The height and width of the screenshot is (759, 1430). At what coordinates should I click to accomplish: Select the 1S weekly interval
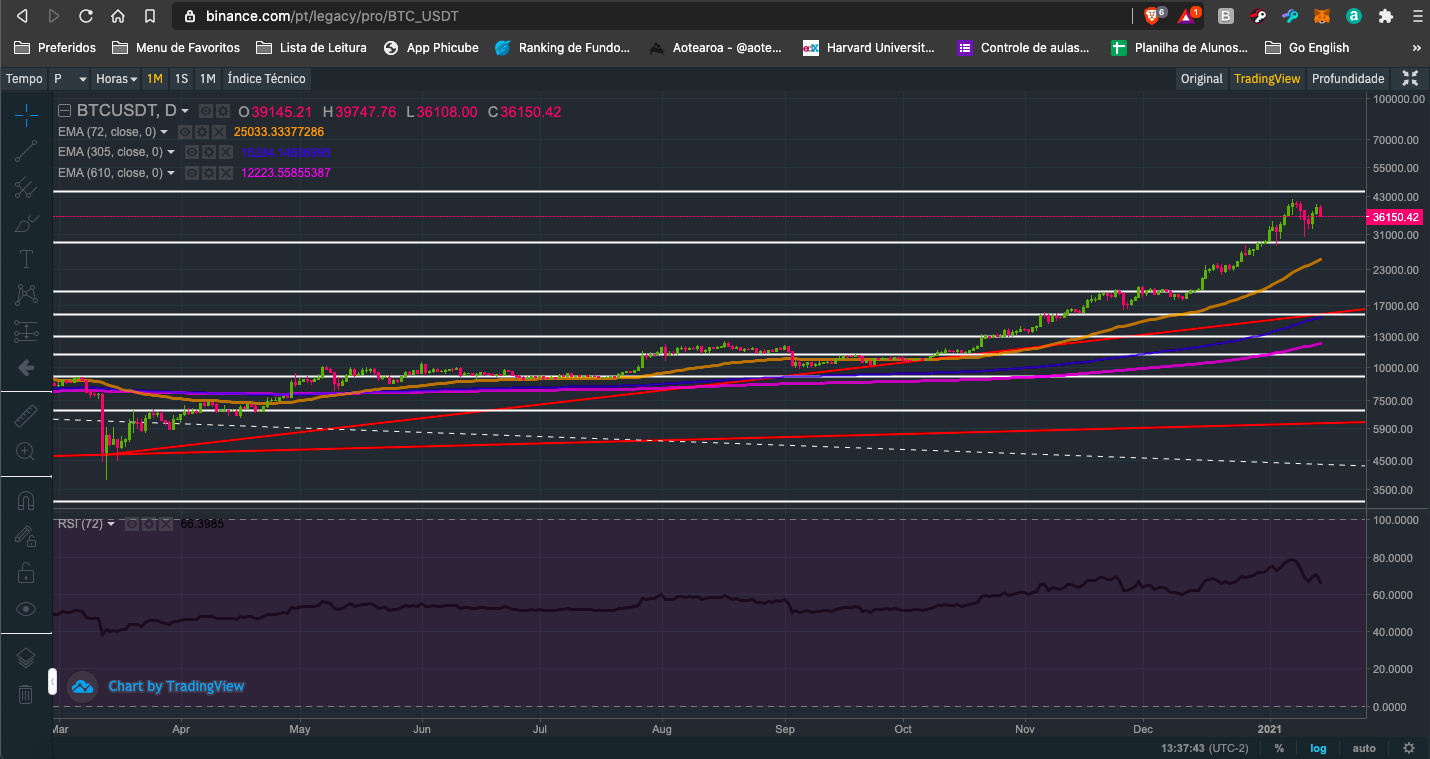pyautogui.click(x=181, y=79)
